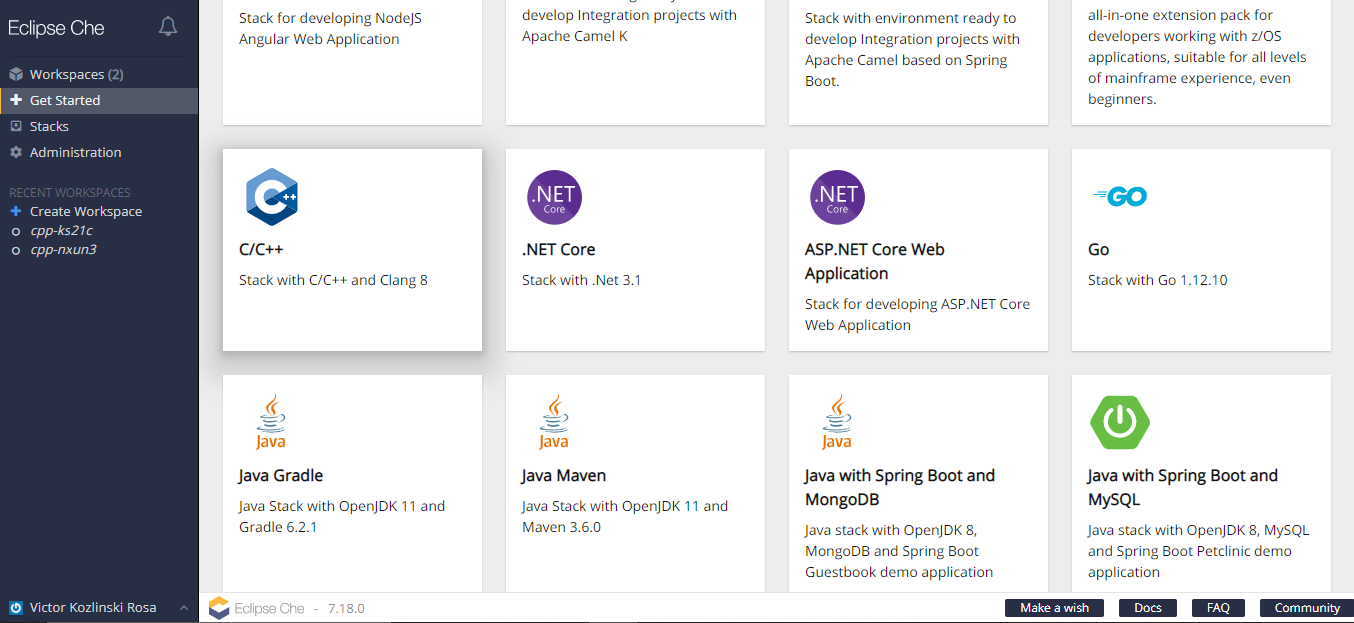
Task: Click the Java Maven coffee cup icon
Action: click(x=553, y=422)
